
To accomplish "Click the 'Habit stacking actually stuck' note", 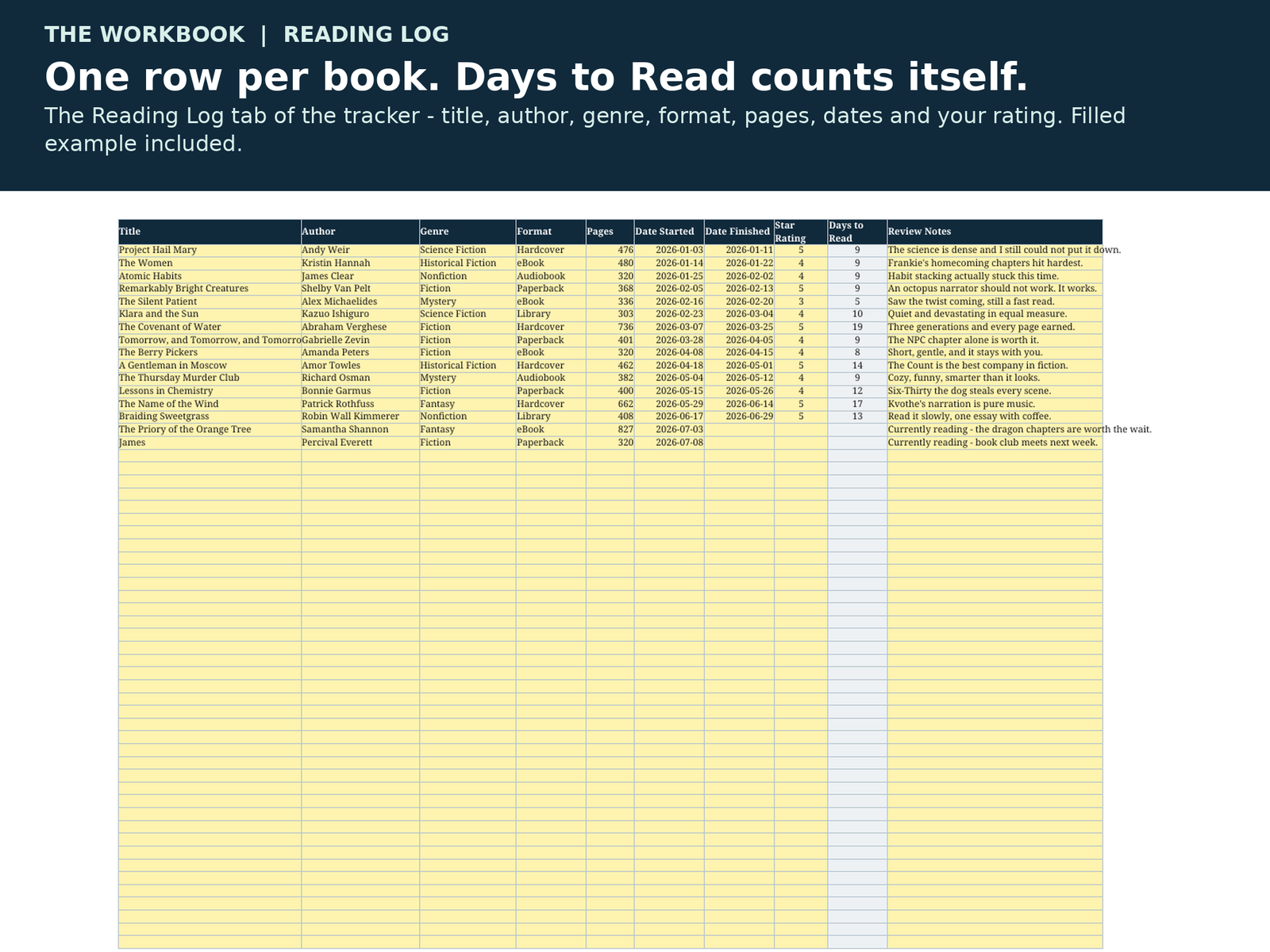I will pos(995,276).
